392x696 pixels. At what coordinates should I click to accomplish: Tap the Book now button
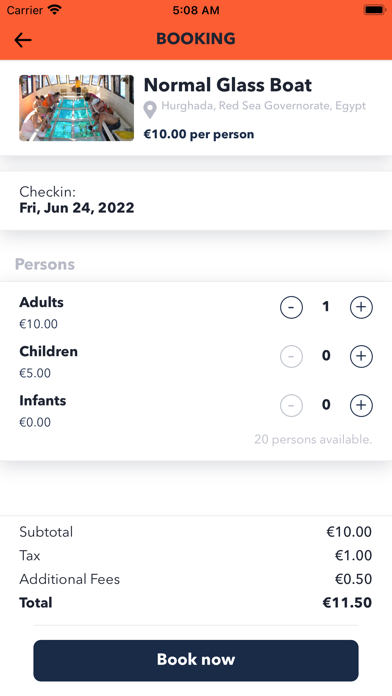click(x=196, y=660)
